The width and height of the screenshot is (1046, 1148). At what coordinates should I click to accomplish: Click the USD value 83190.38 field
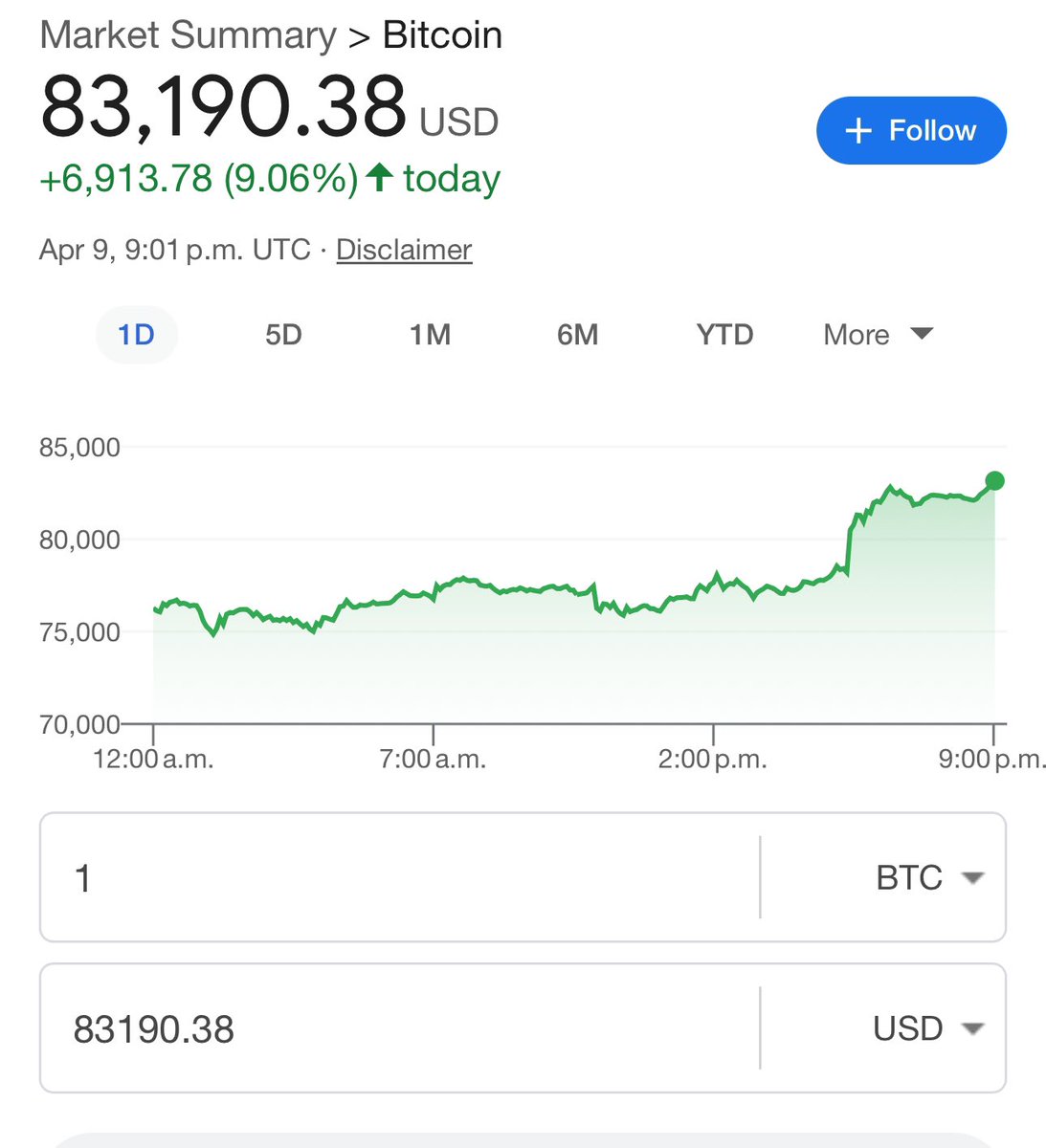click(x=399, y=1028)
